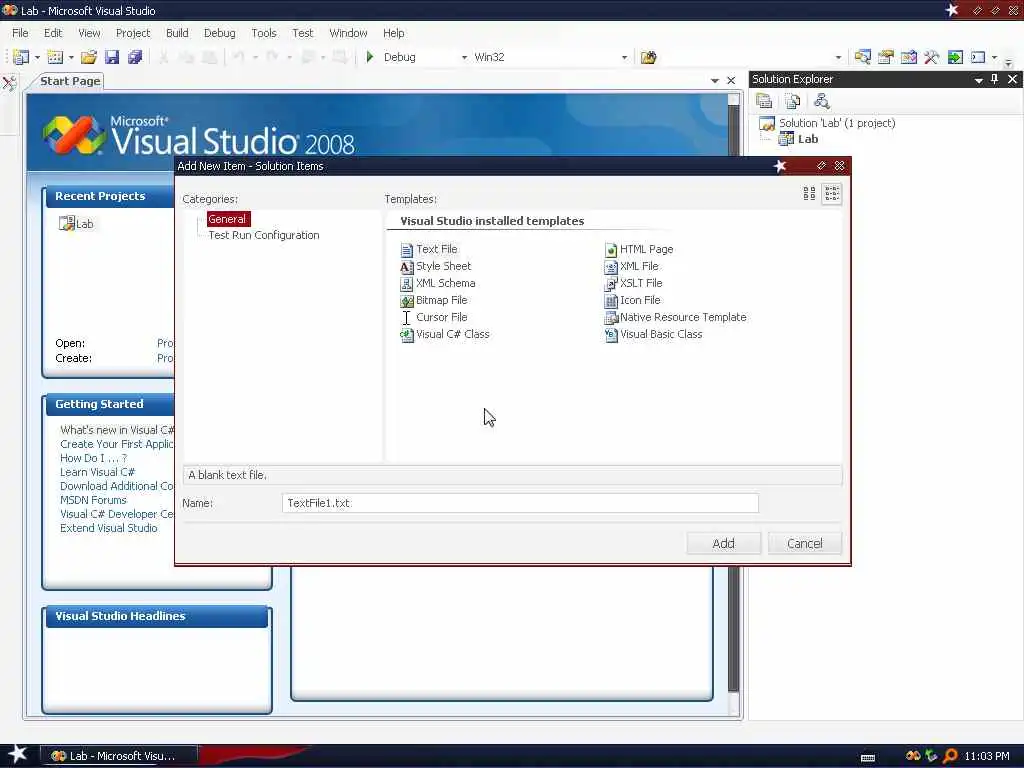This screenshot has width=1024, height=768.
Task: Open the Command Window icon dropdown arrow
Action: (995, 57)
